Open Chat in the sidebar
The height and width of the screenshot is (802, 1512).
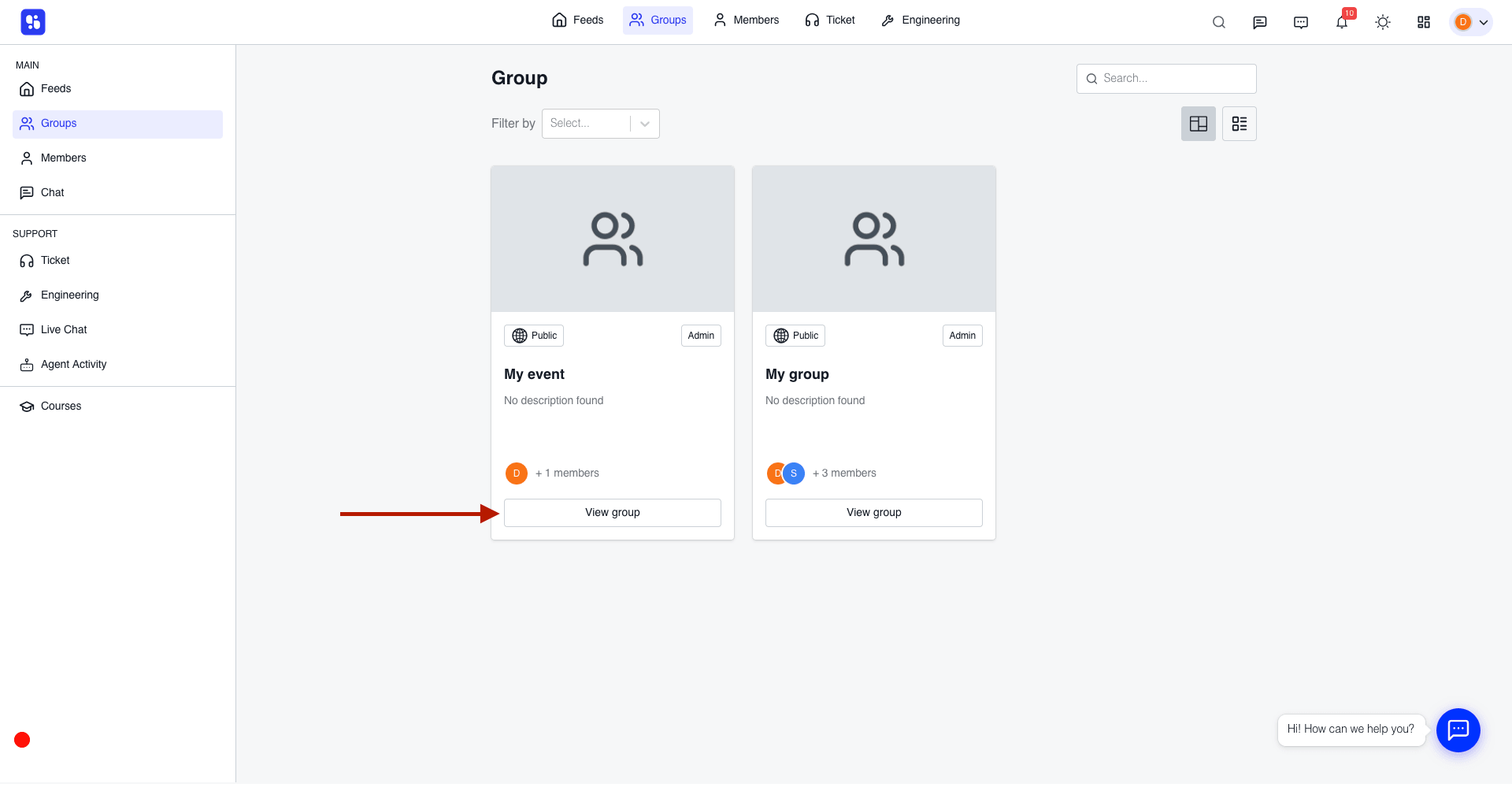click(x=117, y=193)
